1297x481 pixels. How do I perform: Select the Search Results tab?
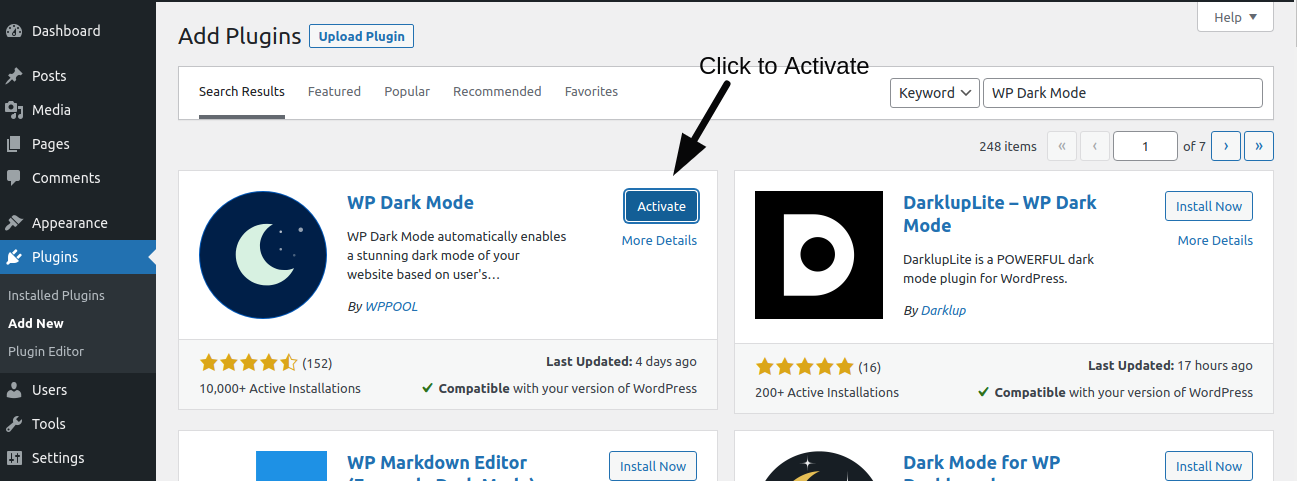242,92
